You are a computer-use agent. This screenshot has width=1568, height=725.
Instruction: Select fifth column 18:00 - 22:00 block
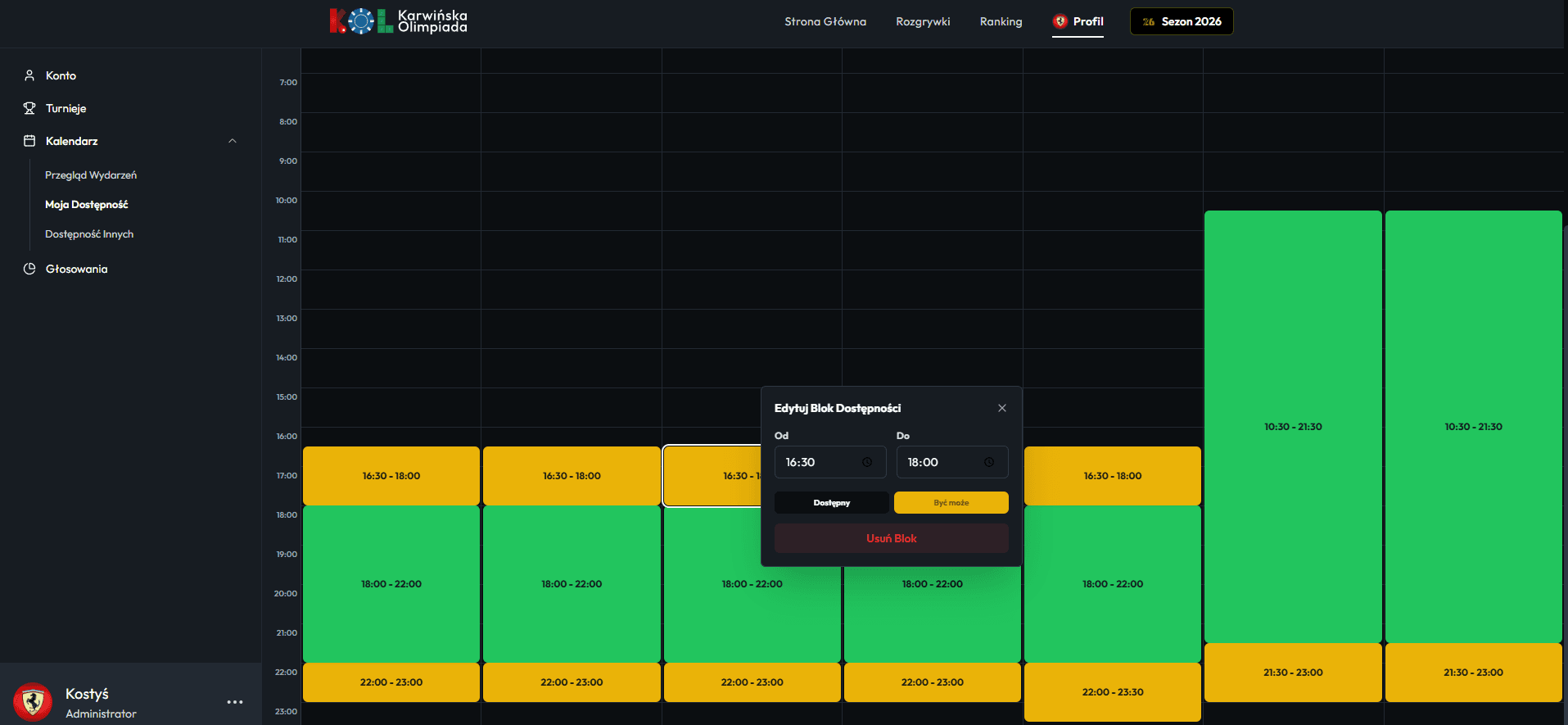point(1113,584)
